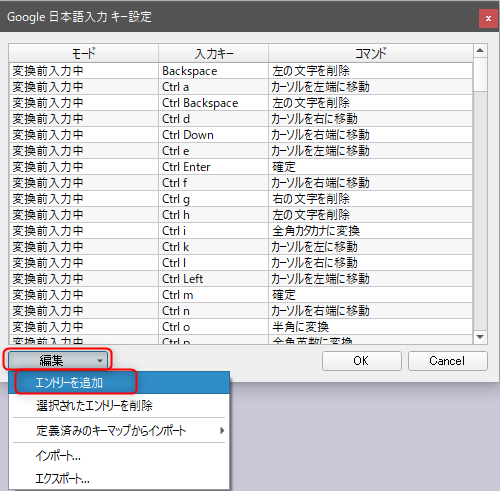The height and width of the screenshot is (491, 500).
Task: Select the Ctrl n key cell
Action: click(x=214, y=311)
